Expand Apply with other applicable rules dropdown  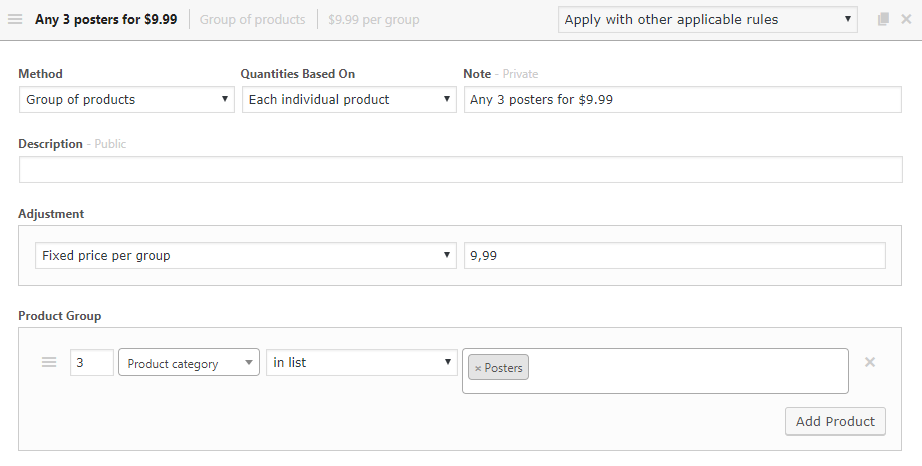707,19
